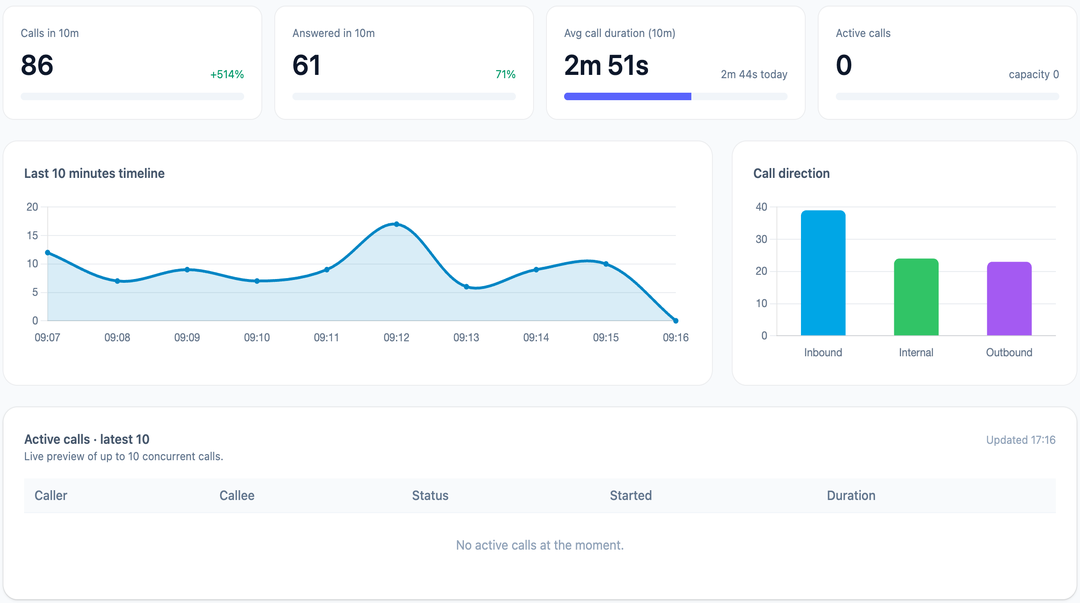Click the Callee column header

pyautogui.click(x=237, y=496)
